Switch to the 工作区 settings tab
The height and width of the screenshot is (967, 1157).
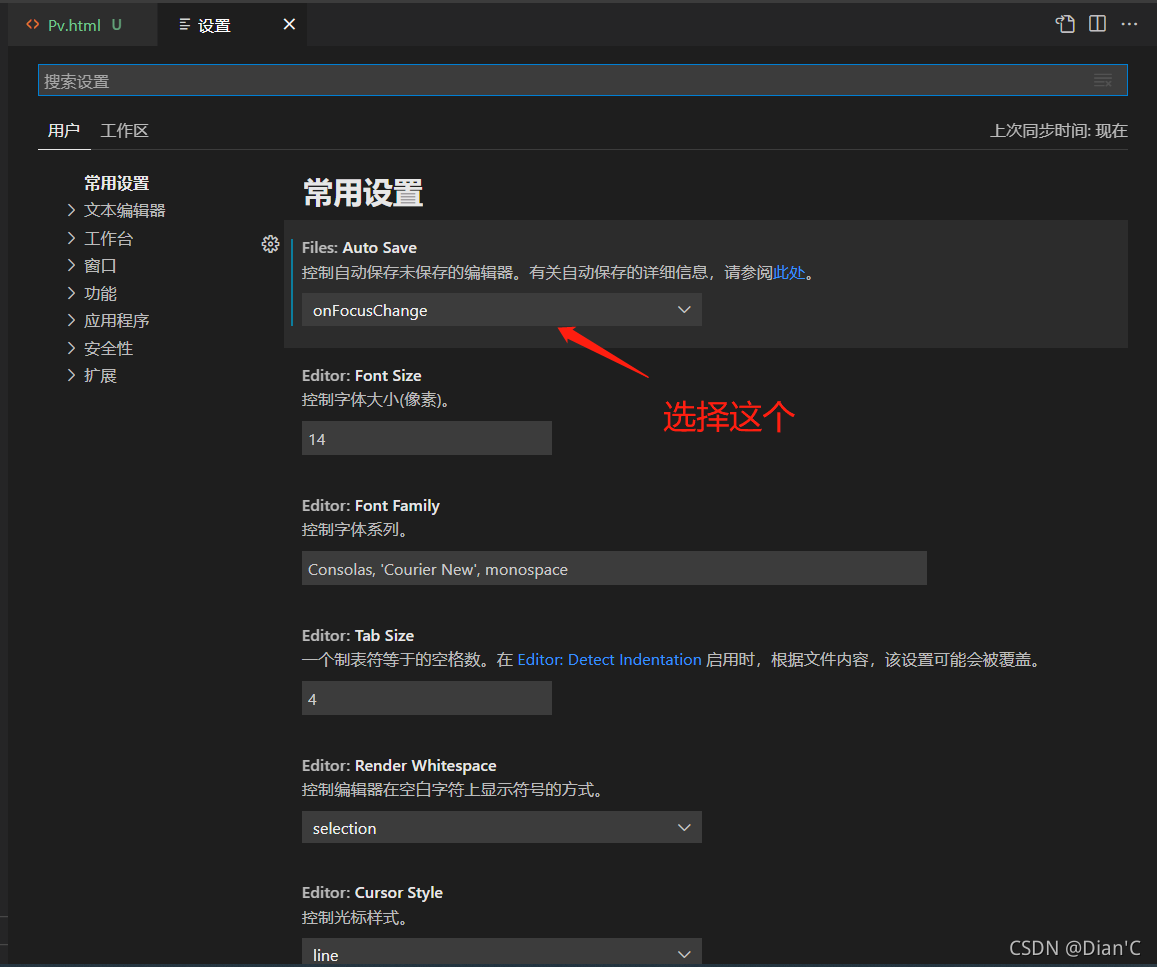124,131
